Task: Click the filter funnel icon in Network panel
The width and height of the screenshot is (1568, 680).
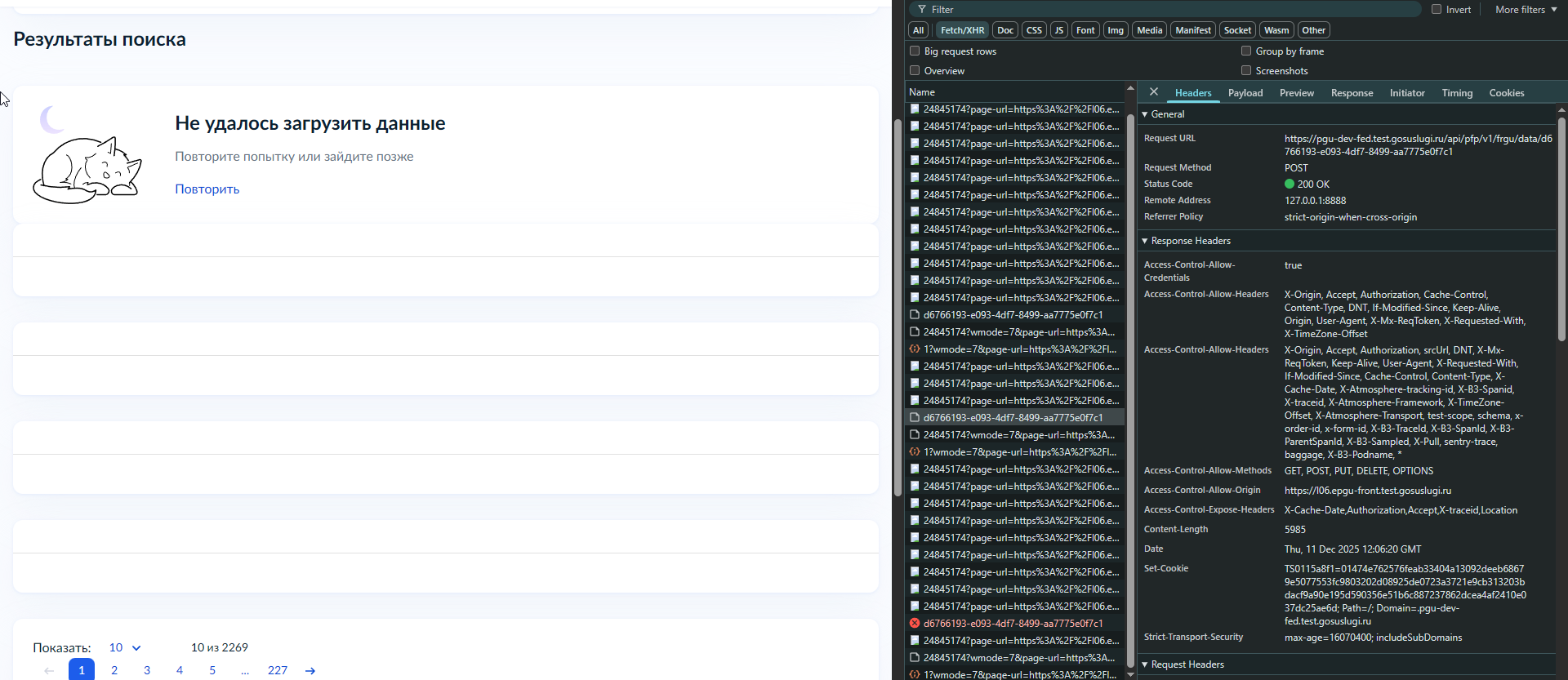Action: (922, 10)
